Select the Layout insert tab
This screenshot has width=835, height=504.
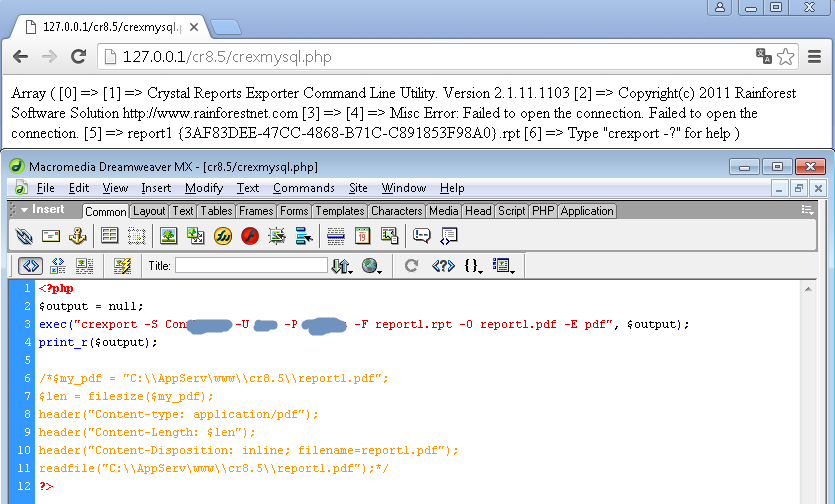149,211
